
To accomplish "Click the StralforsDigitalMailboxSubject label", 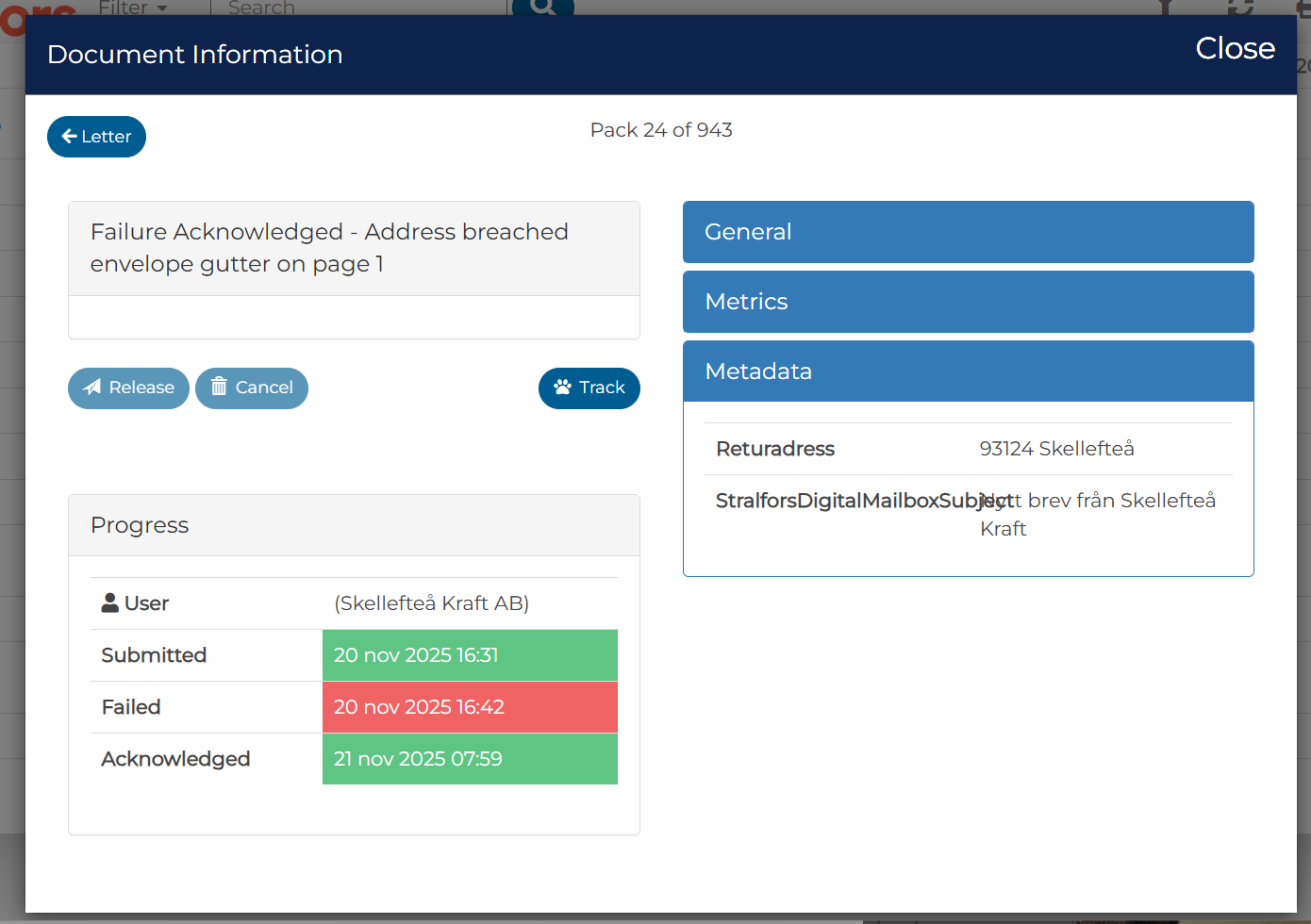I will click(x=864, y=501).
